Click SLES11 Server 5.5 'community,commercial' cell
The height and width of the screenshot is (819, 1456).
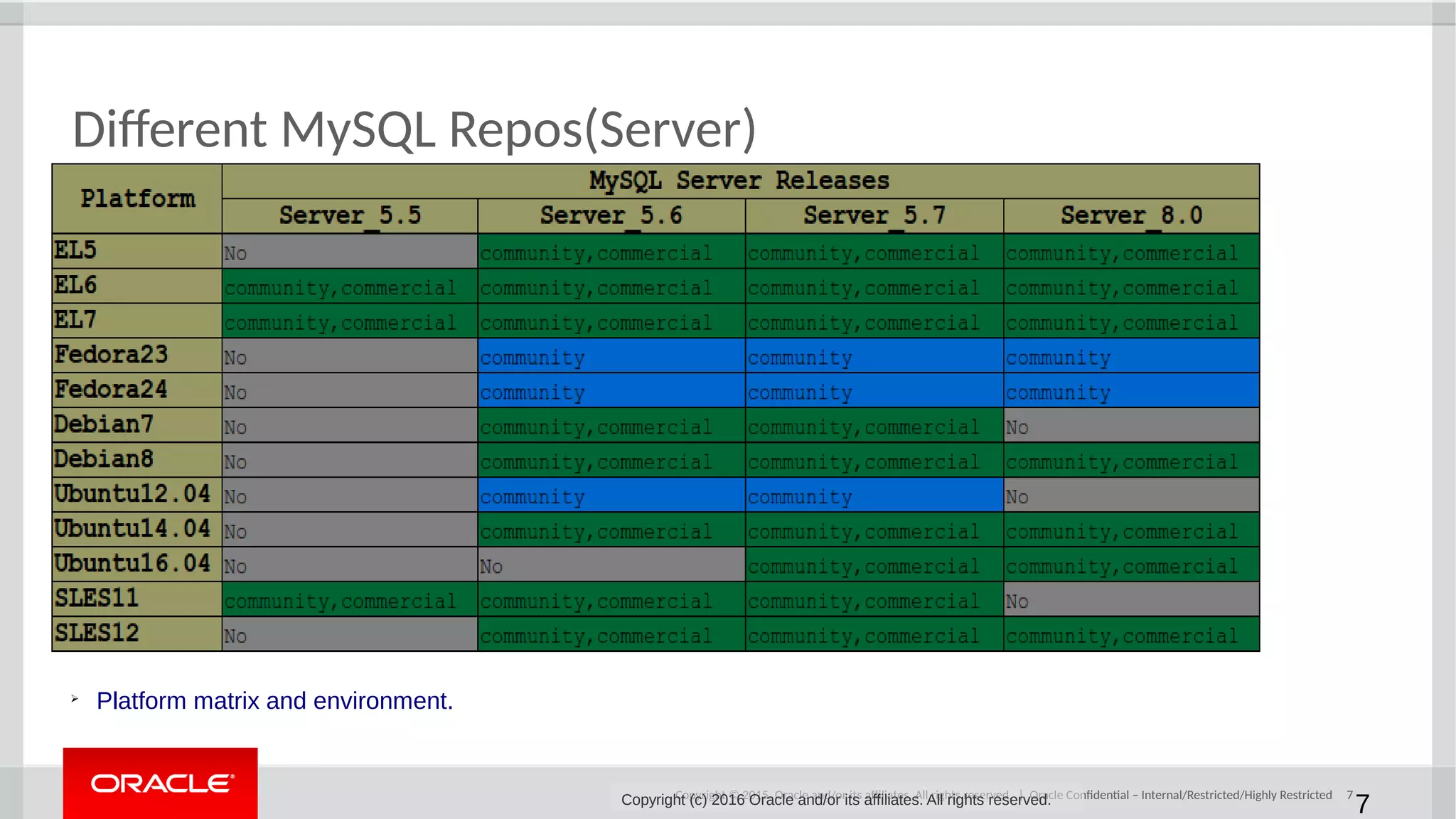[350, 599]
